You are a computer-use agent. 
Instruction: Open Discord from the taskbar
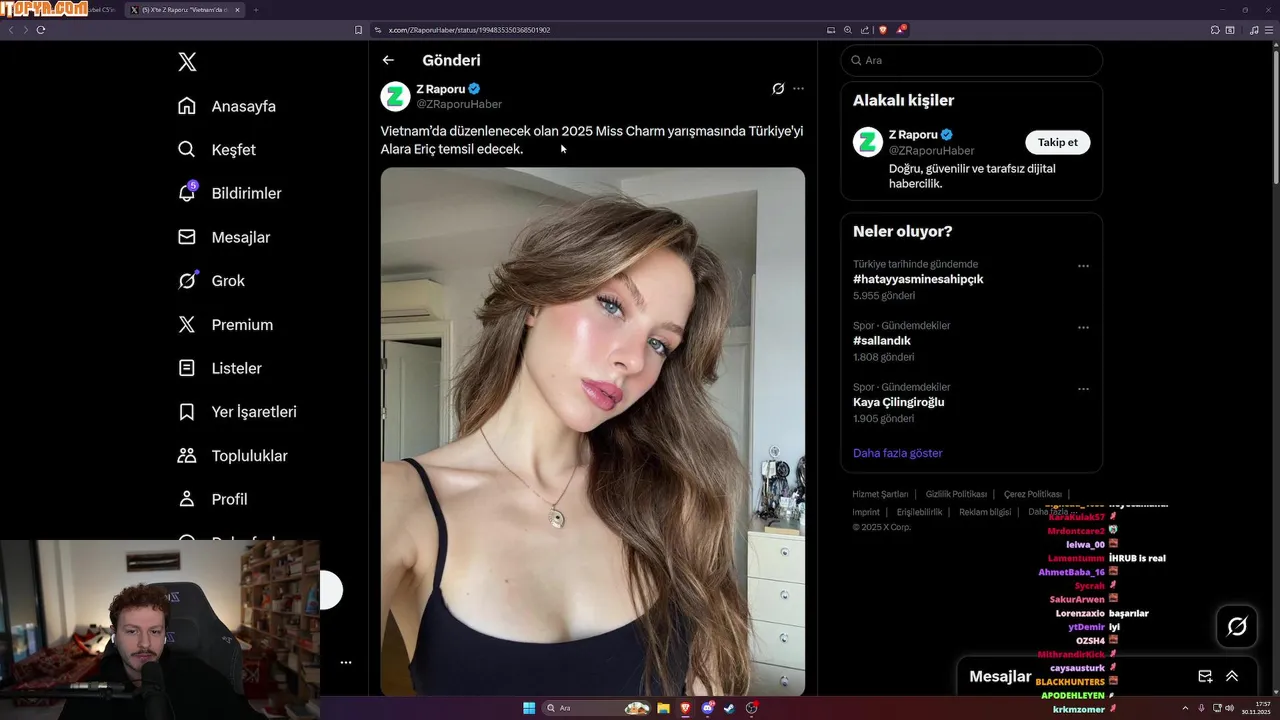pyautogui.click(x=708, y=708)
